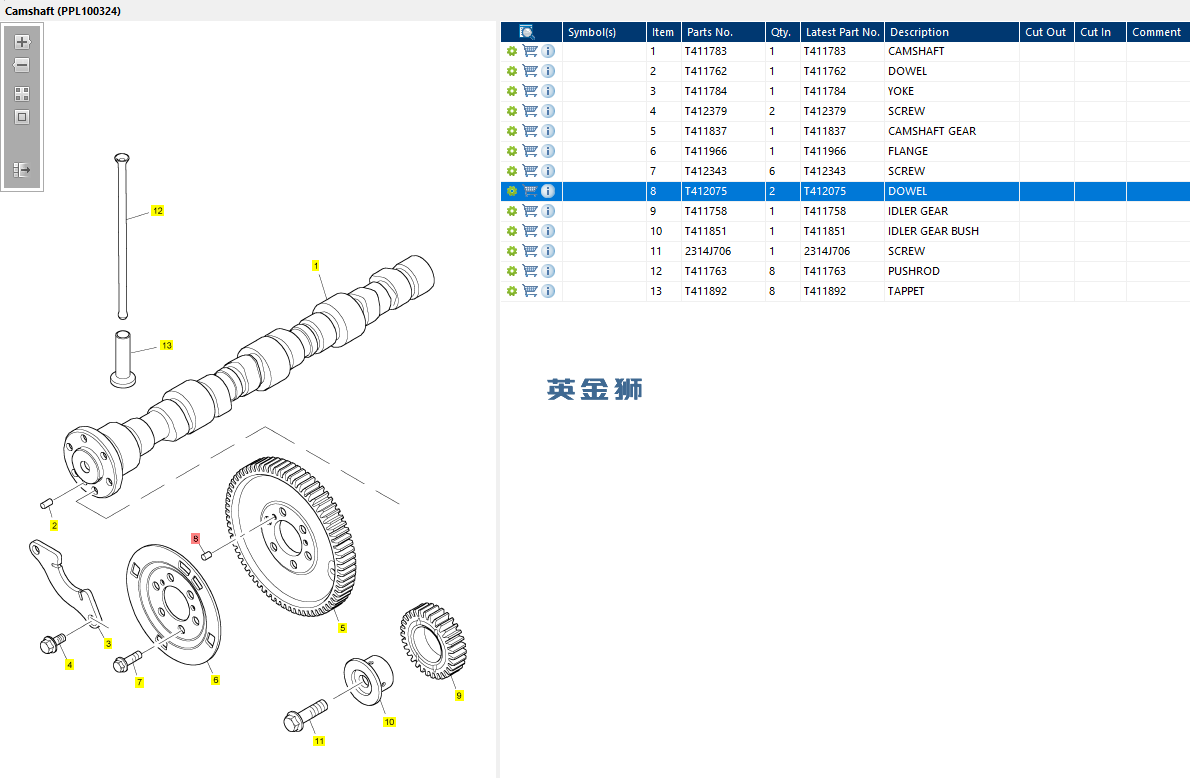The height and width of the screenshot is (778, 1190).
Task: Add FLANGE T411966 to cart
Action: 530,151
